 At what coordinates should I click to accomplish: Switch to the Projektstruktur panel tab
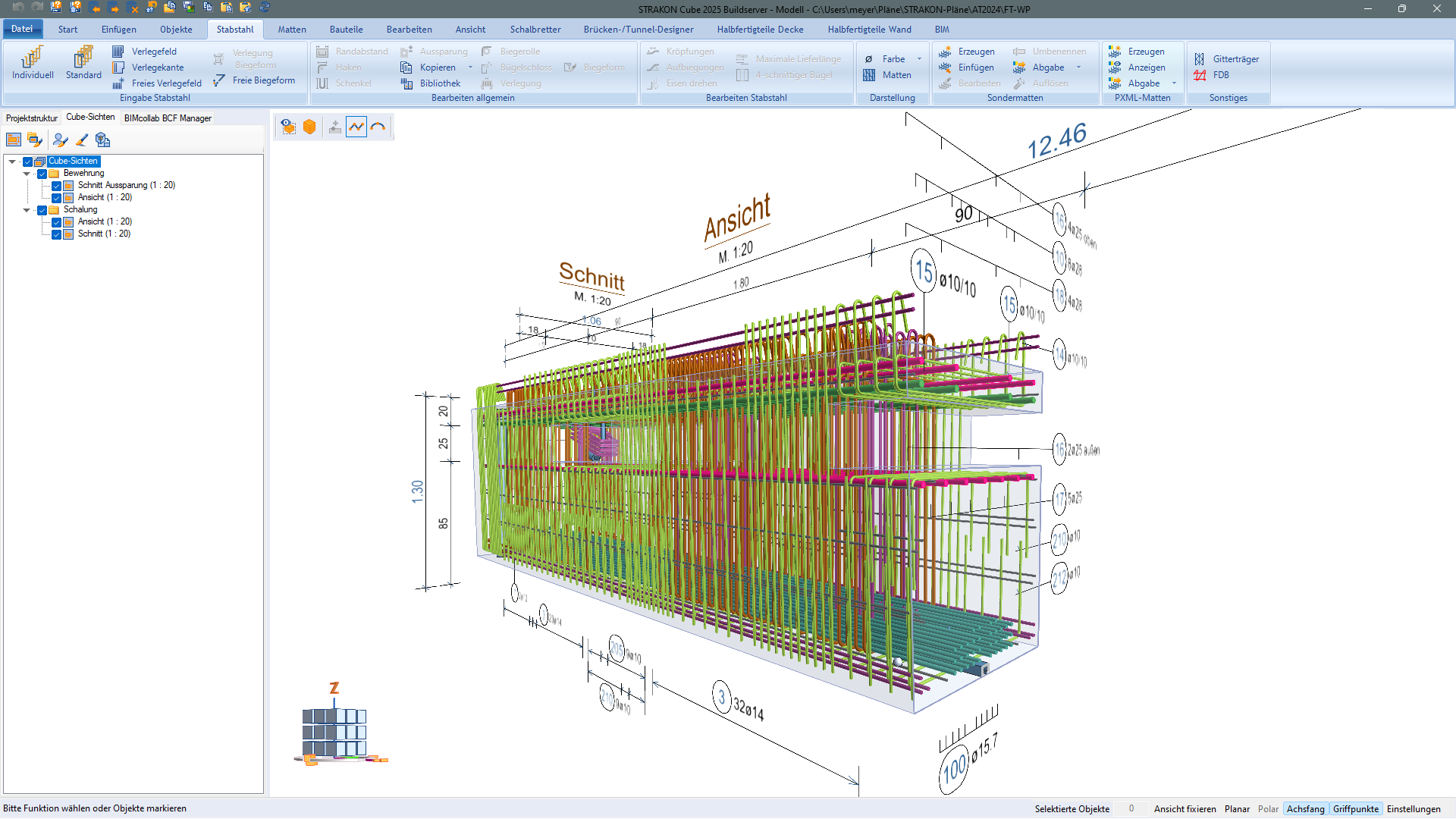tap(32, 118)
